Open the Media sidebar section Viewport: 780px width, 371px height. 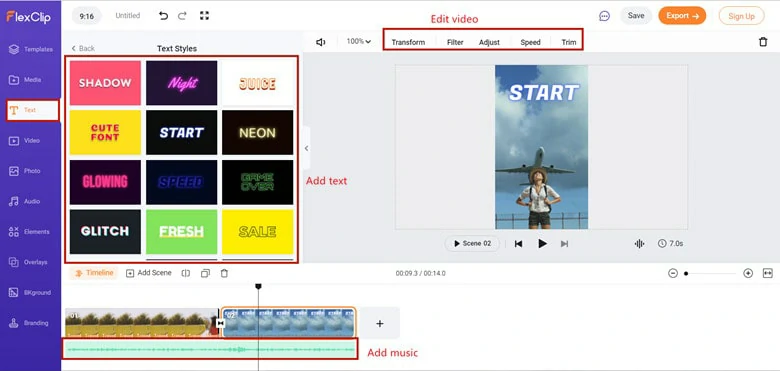pos(25,80)
